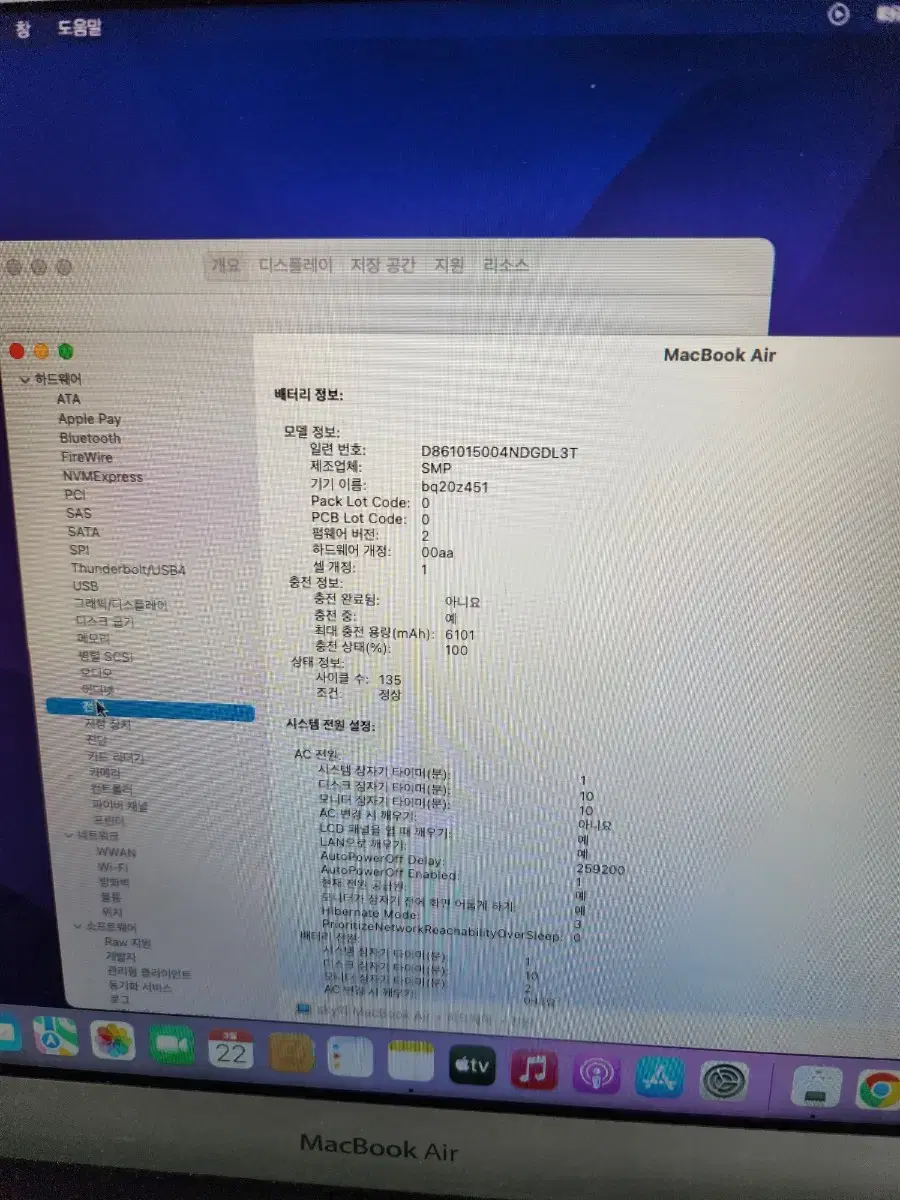The image size is (900, 1200).
Task: Collapse the 네트워크 section in sidebar
Action: [x=69, y=834]
